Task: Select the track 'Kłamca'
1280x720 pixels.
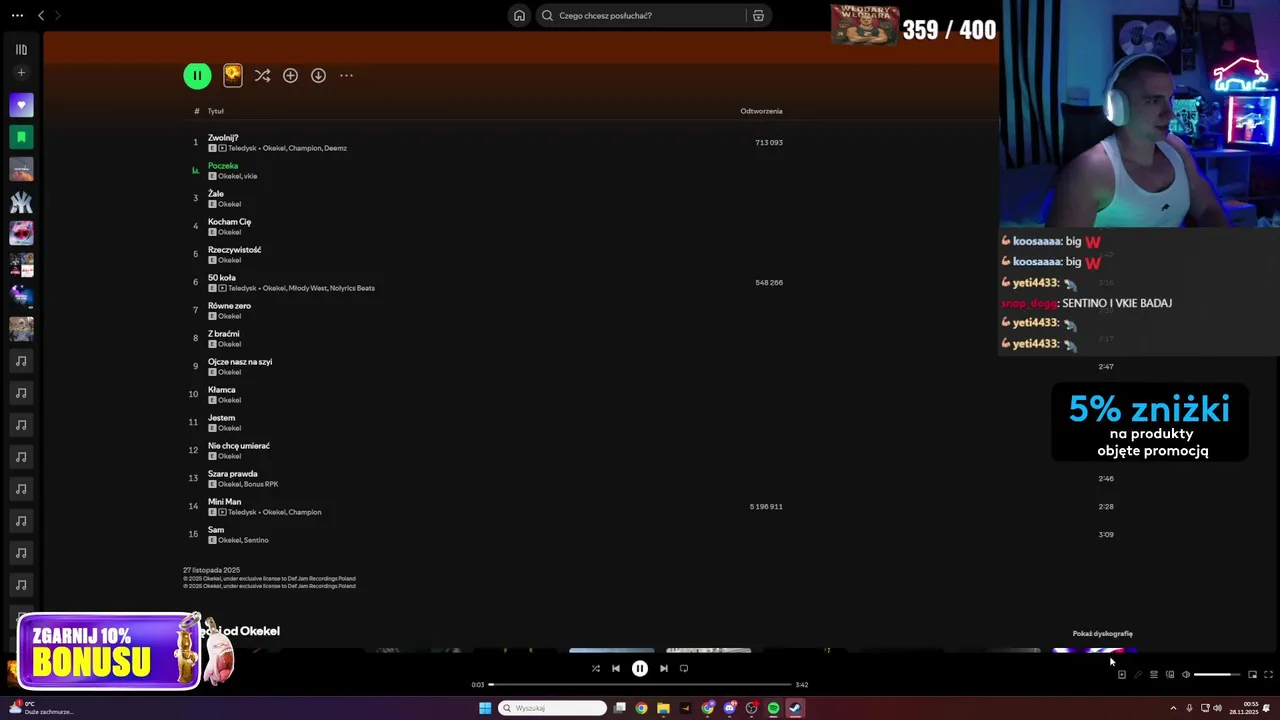Action: (x=222, y=390)
